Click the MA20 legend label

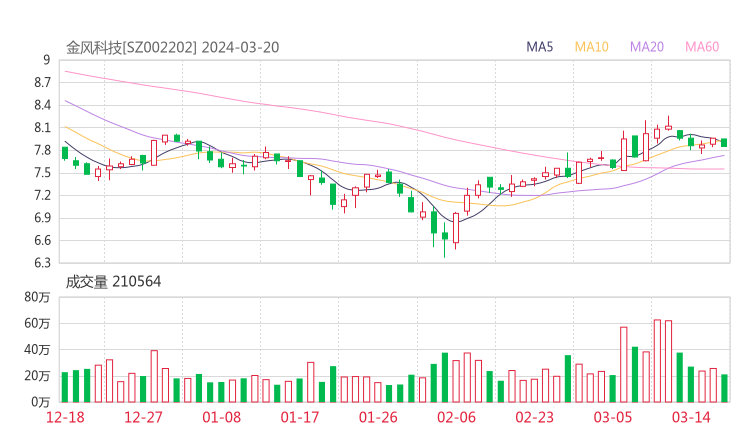click(x=647, y=47)
